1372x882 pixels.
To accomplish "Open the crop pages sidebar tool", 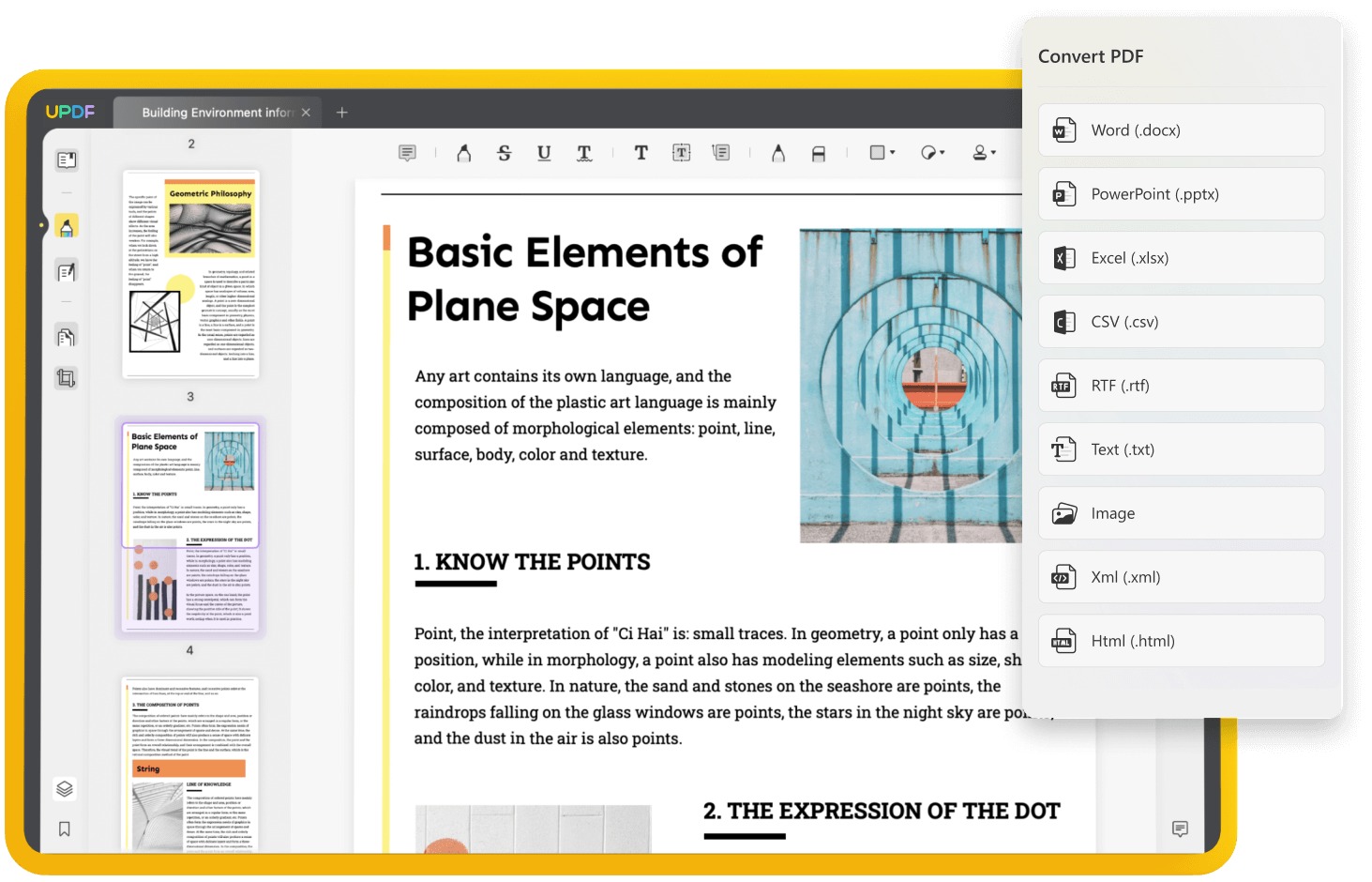I will [67, 378].
